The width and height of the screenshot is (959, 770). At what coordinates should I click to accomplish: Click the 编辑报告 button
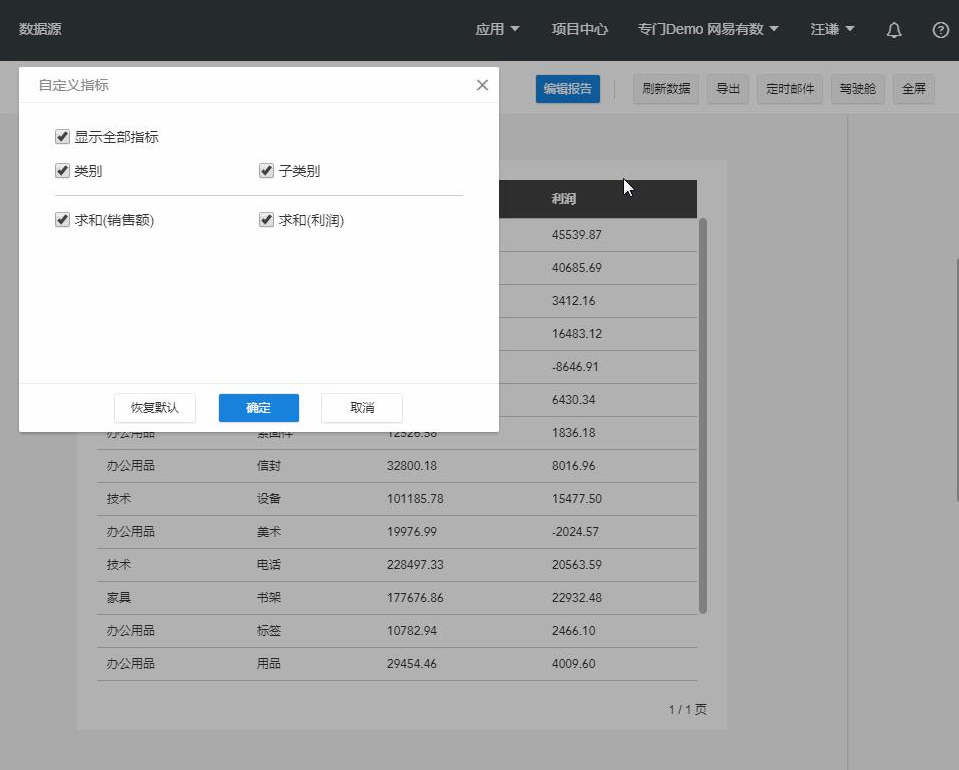[x=567, y=89]
